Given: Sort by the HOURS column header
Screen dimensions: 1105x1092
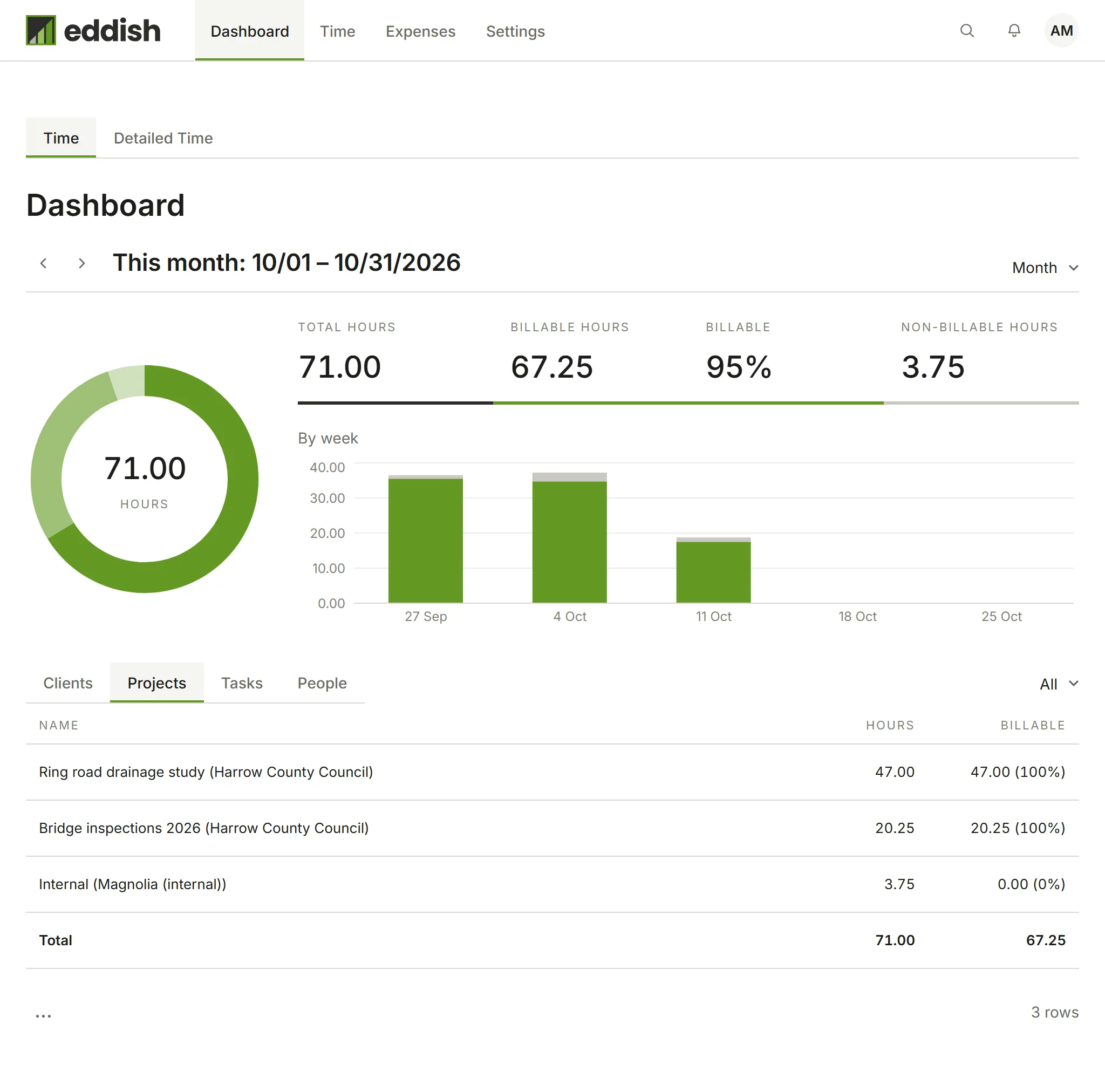Looking at the screenshot, I should click(x=890, y=725).
